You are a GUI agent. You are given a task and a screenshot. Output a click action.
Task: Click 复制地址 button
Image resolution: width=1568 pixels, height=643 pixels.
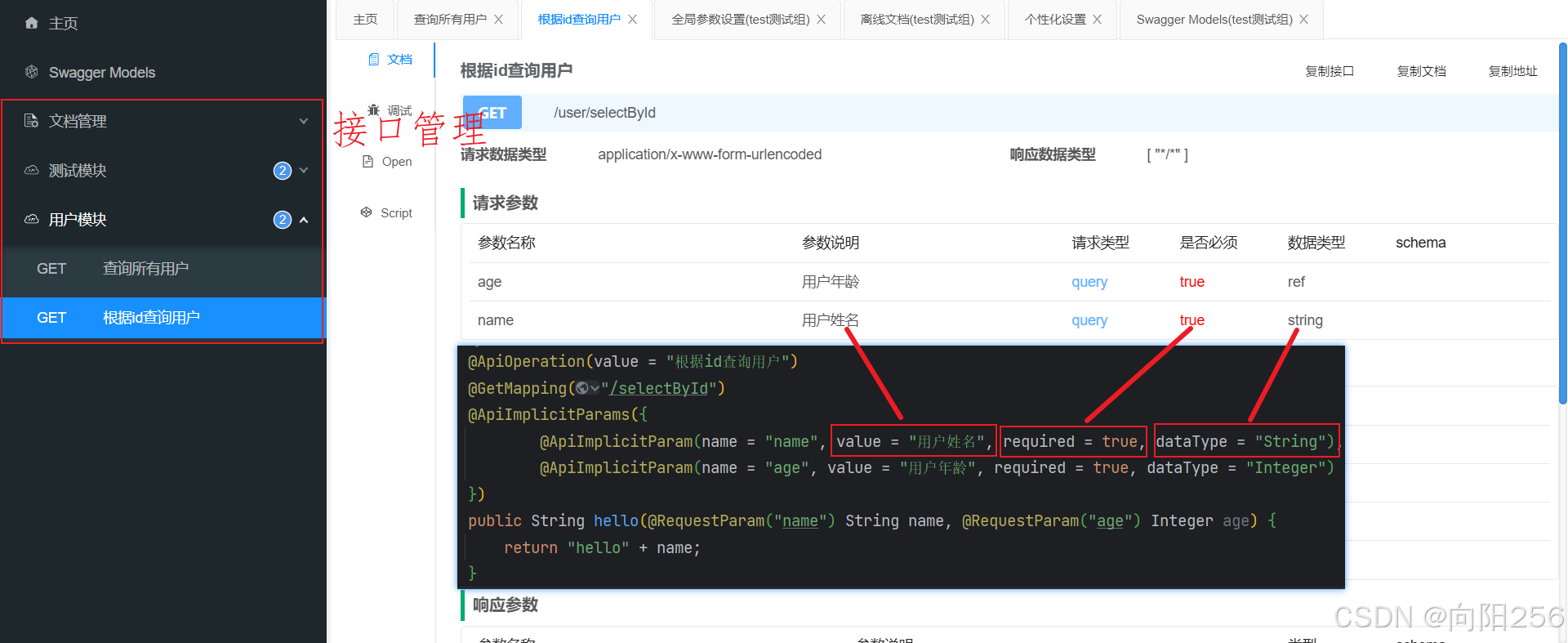[x=1512, y=71]
